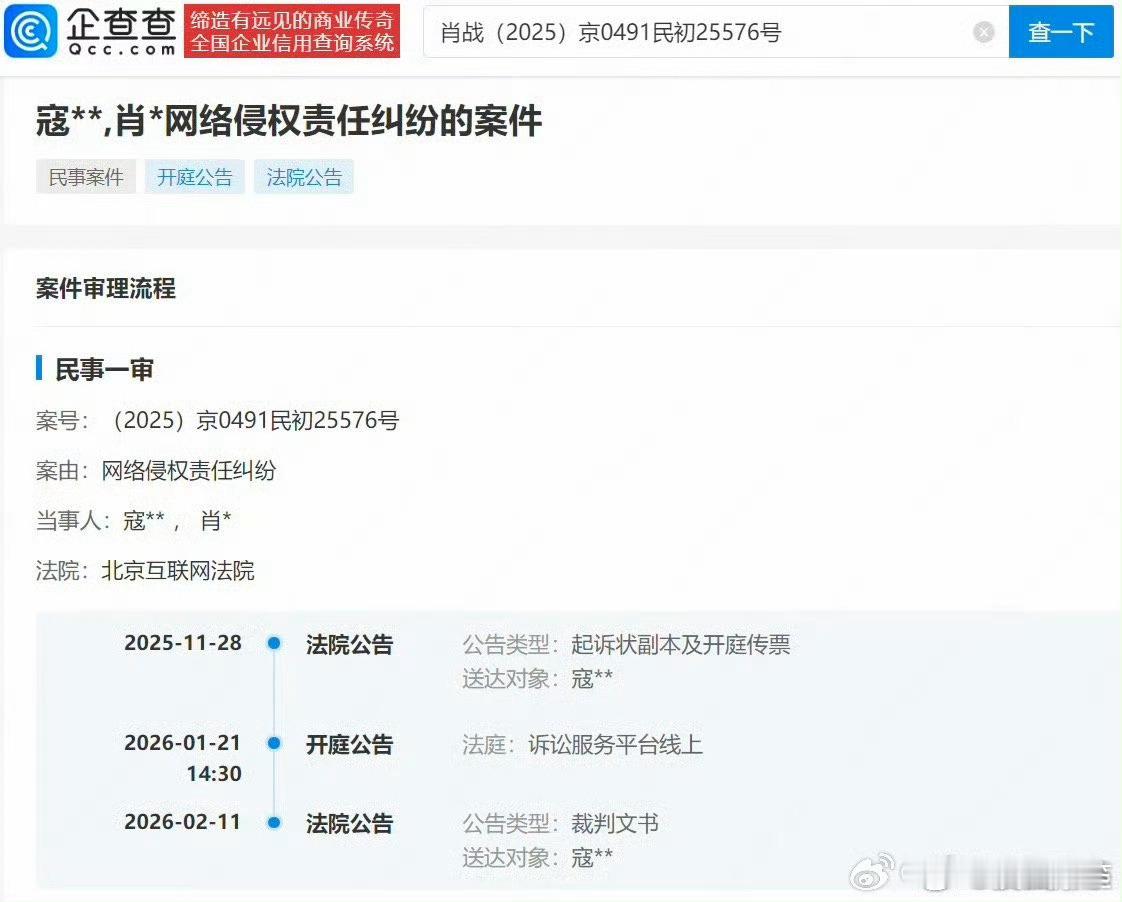Collapse the 民事一审 section
This screenshot has width=1122, height=902.
pos(103,369)
